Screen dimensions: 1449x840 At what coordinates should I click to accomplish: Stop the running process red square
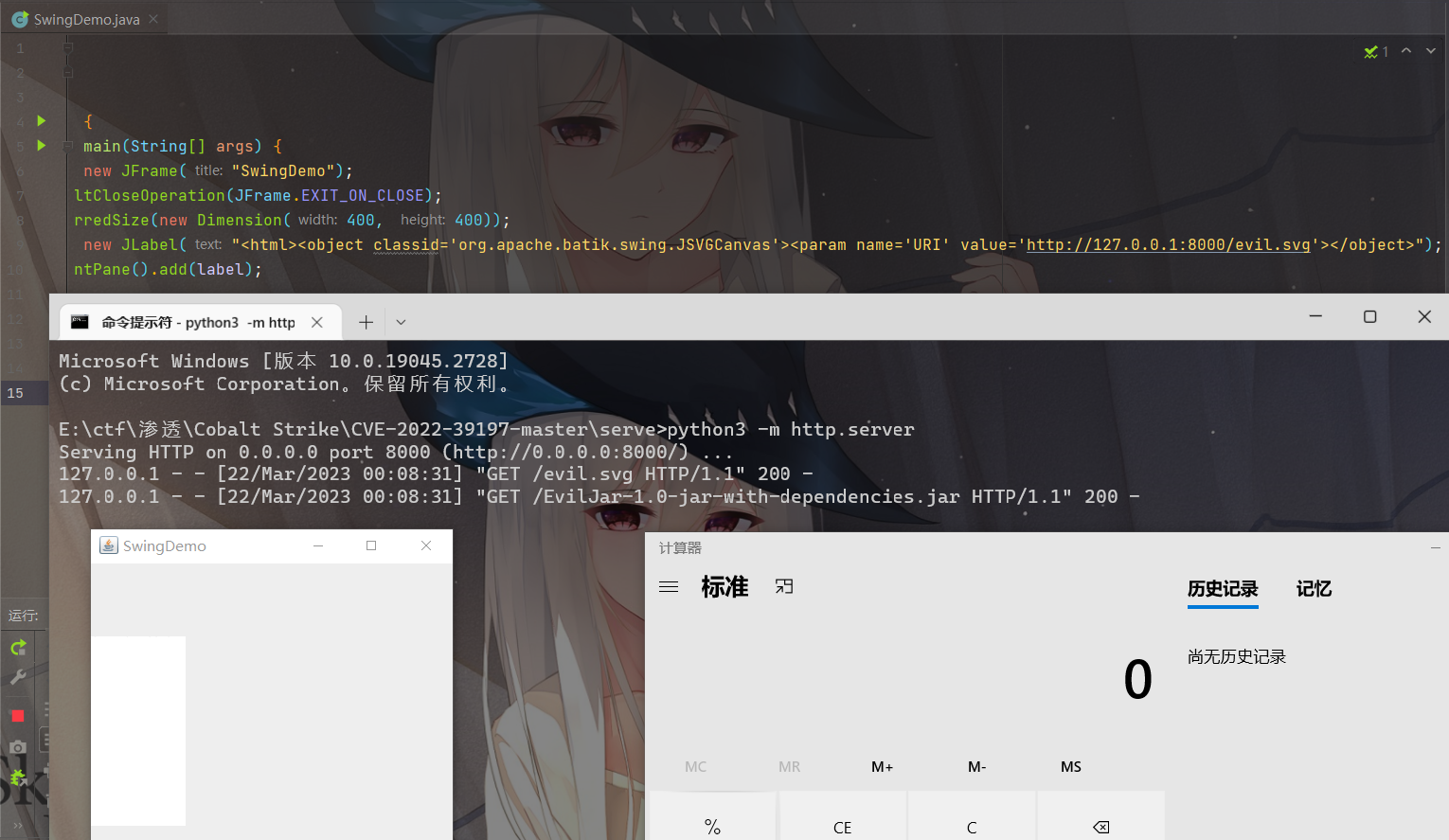point(17,715)
